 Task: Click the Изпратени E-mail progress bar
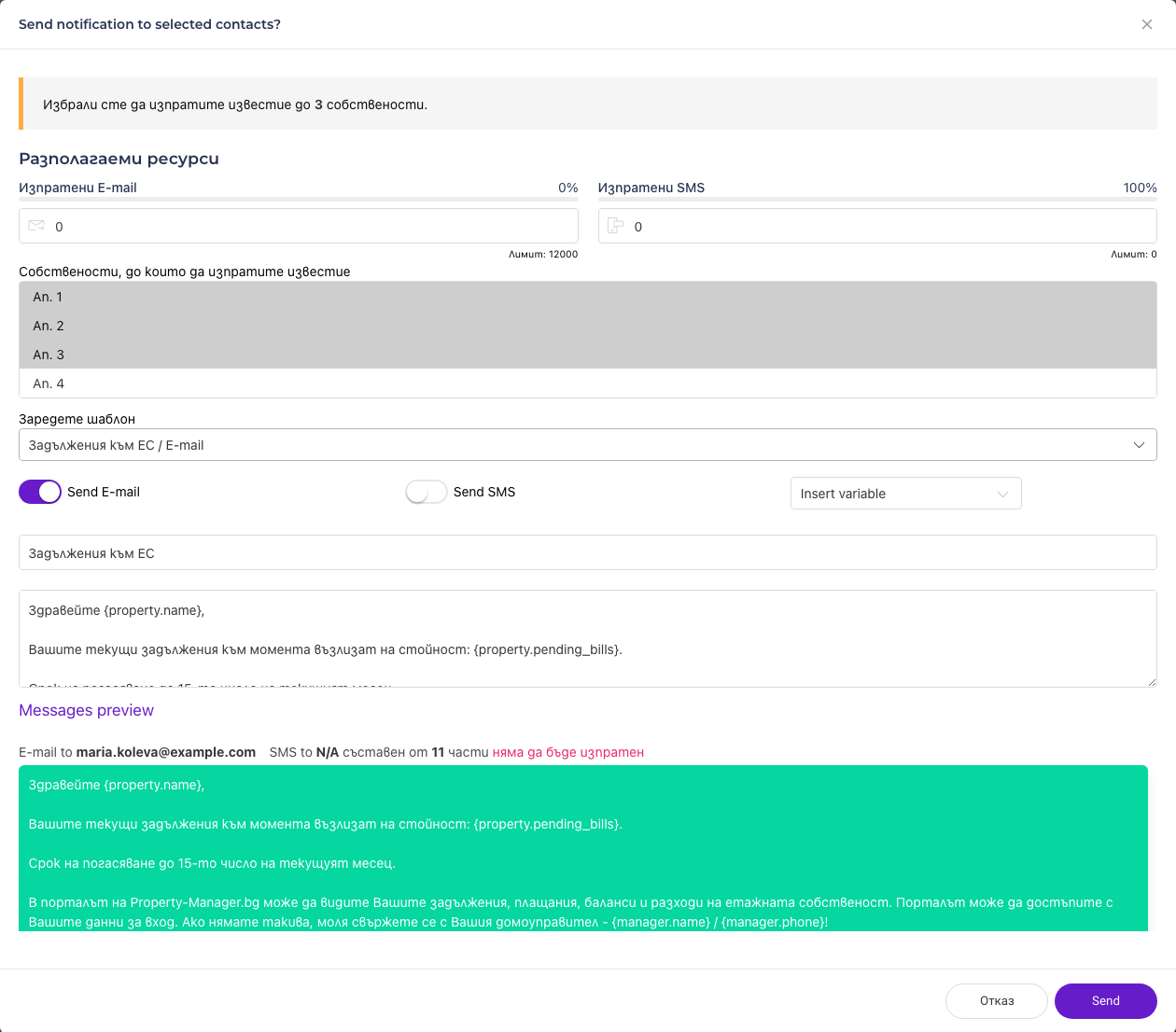(299, 199)
